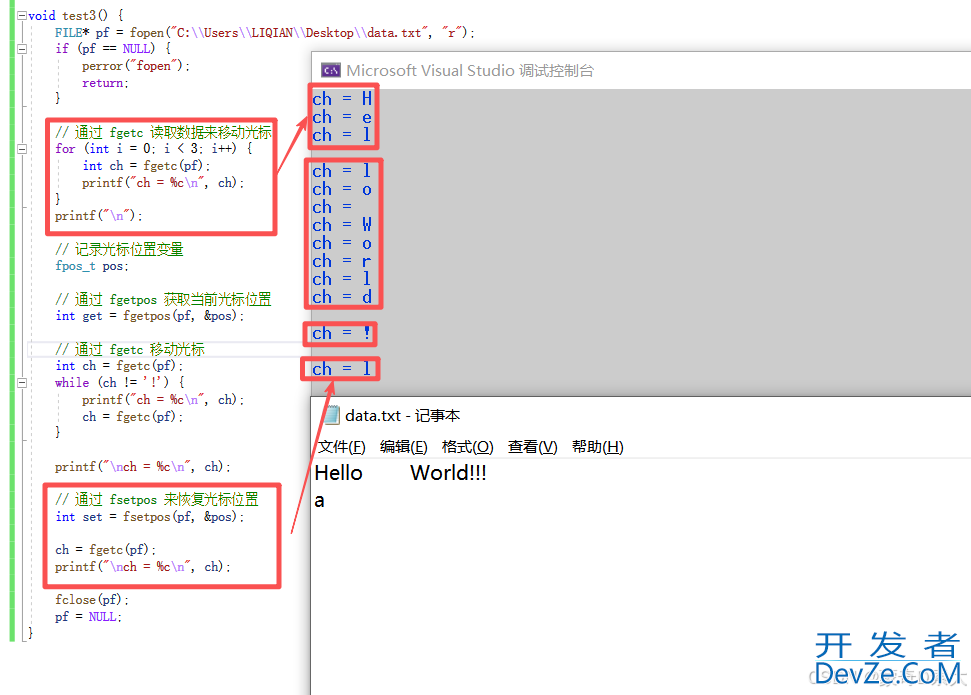Click the 'ch = !' console output line
Screen dimensions: 971x695
tap(341, 334)
